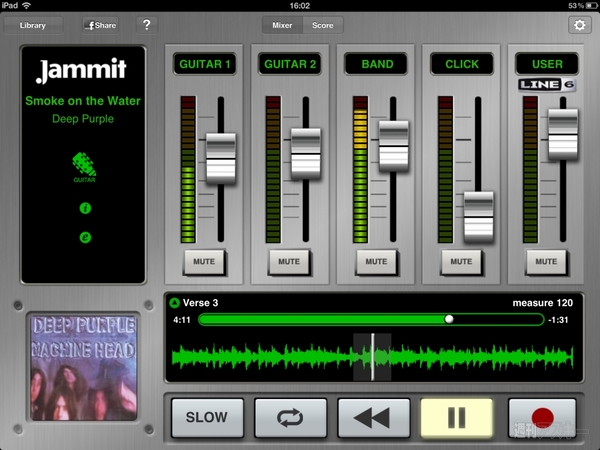Switch to the Score tab

click(323, 25)
